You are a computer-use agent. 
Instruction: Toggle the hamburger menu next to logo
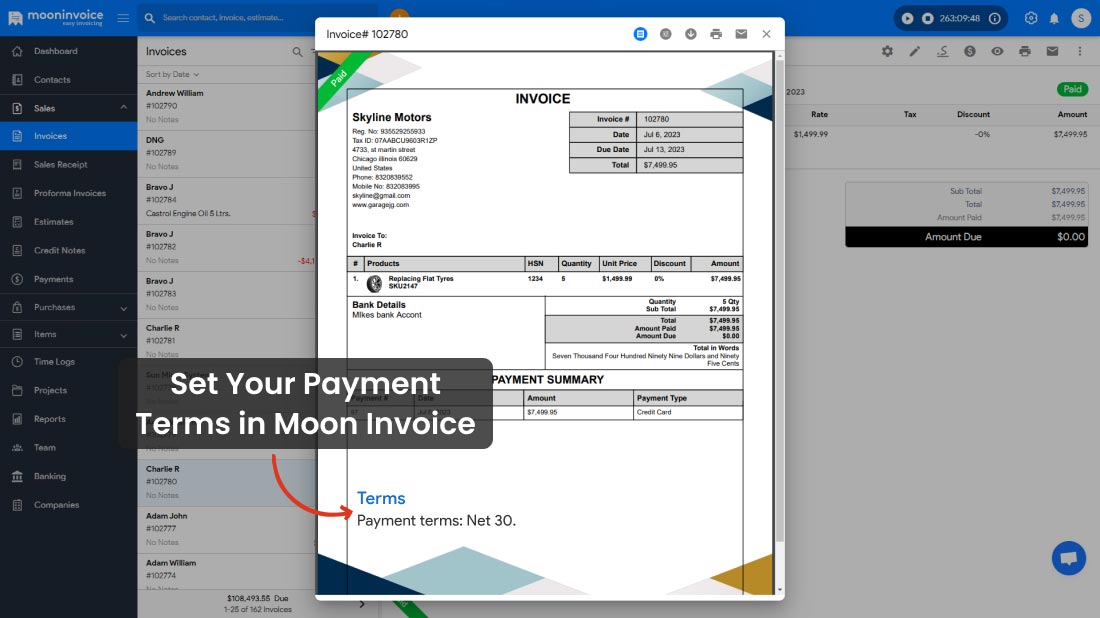123,18
